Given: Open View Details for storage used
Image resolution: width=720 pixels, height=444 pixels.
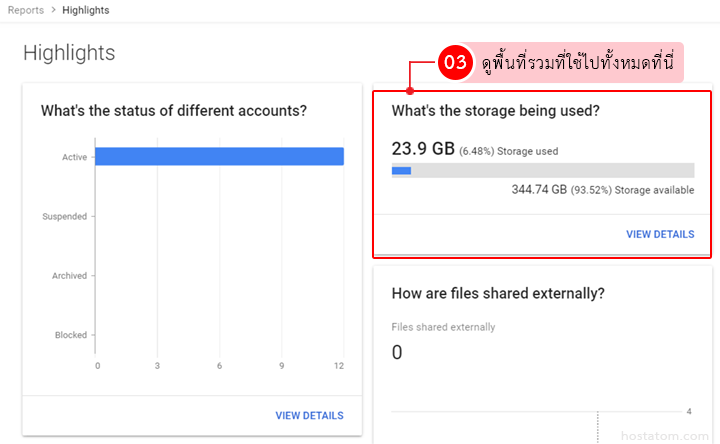Looking at the screenshot, I should (660, 234).
